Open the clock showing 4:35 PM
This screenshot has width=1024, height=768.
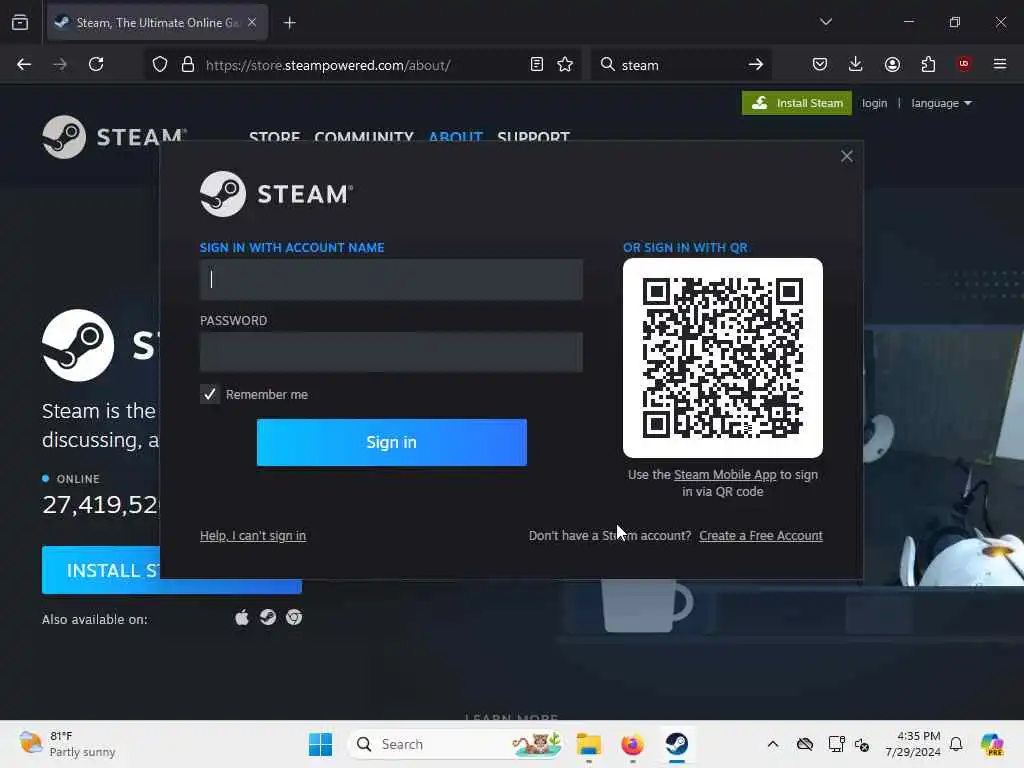(x=912, y=744)
